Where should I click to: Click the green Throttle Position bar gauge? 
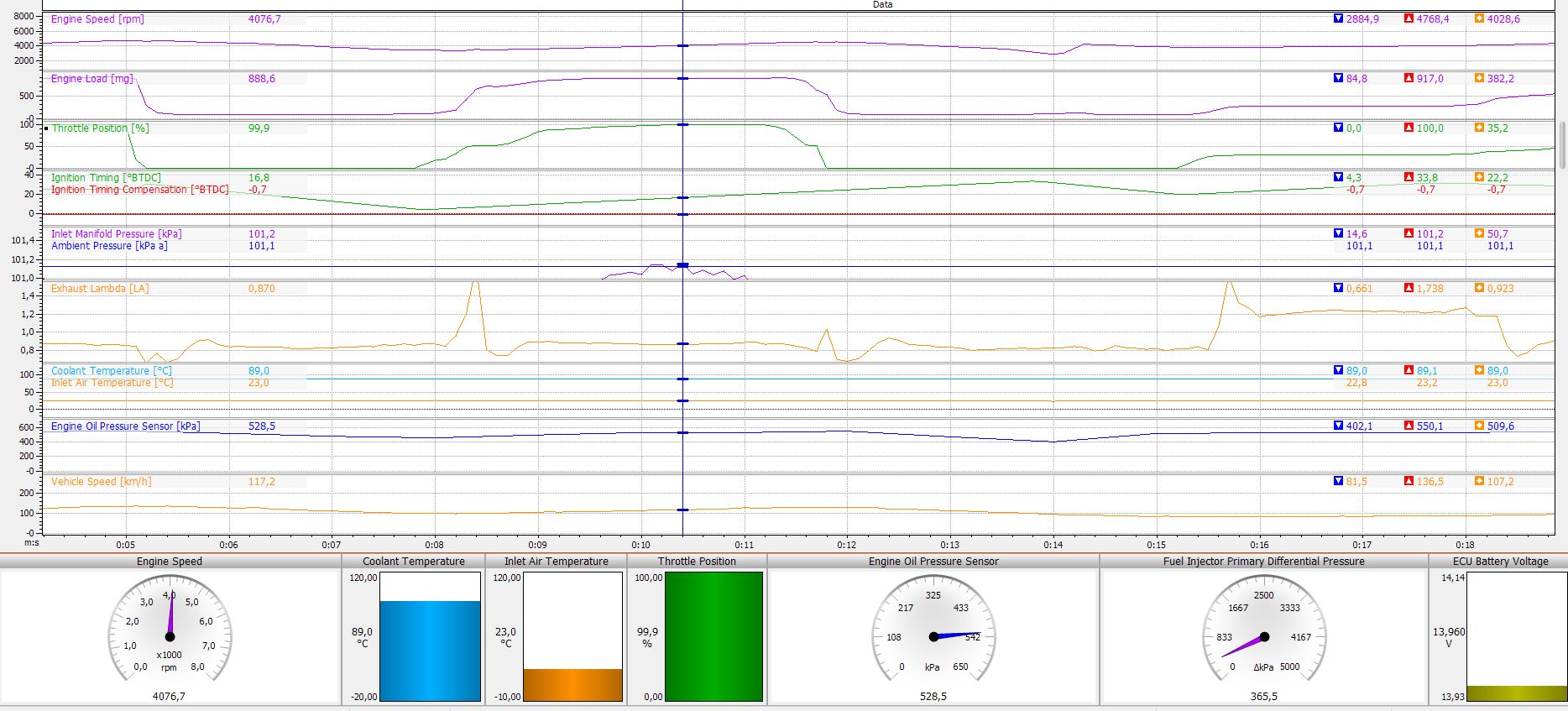click(x=713, y=636)
